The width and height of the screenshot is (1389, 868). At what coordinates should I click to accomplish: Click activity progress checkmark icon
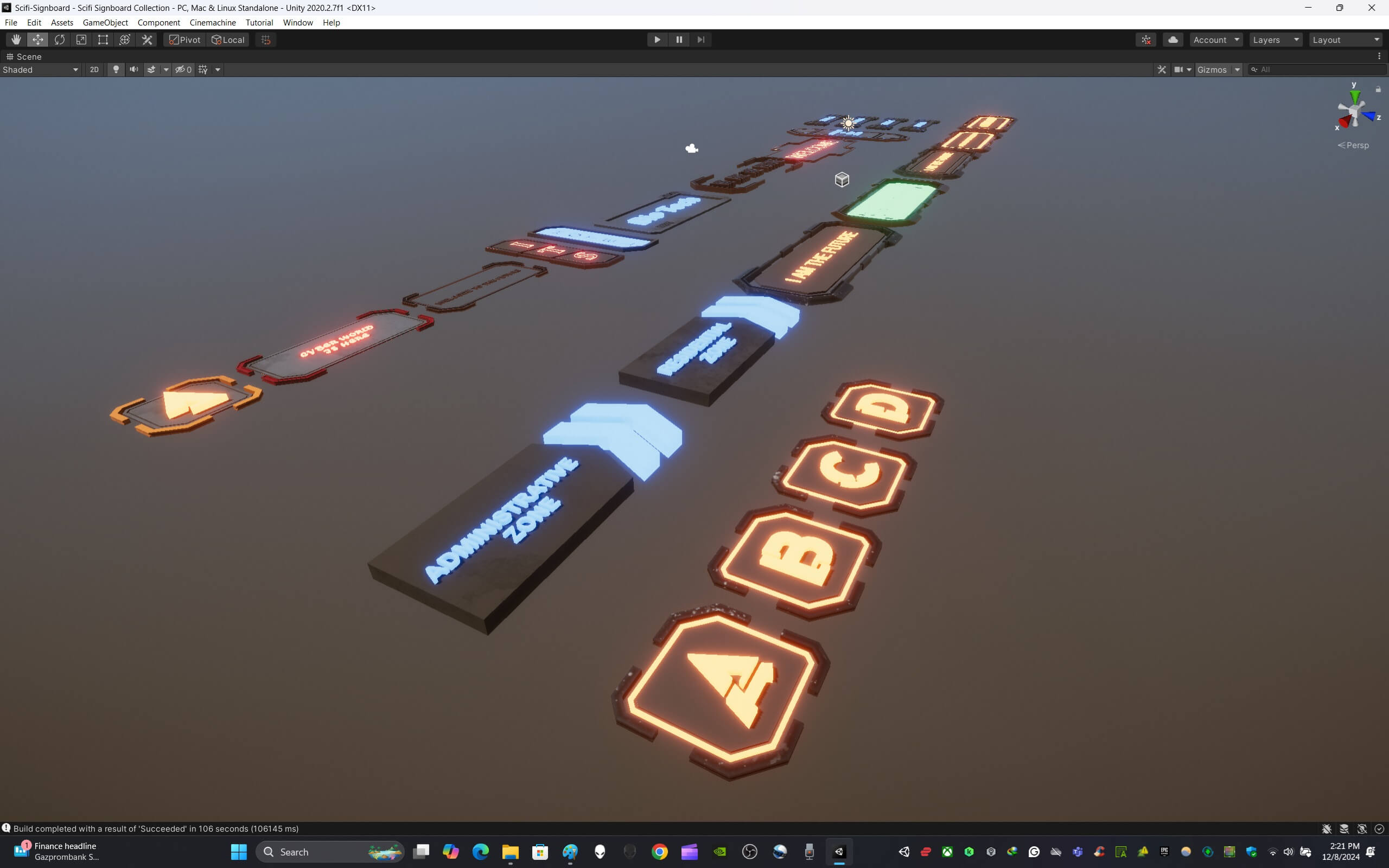(1379, 829)
